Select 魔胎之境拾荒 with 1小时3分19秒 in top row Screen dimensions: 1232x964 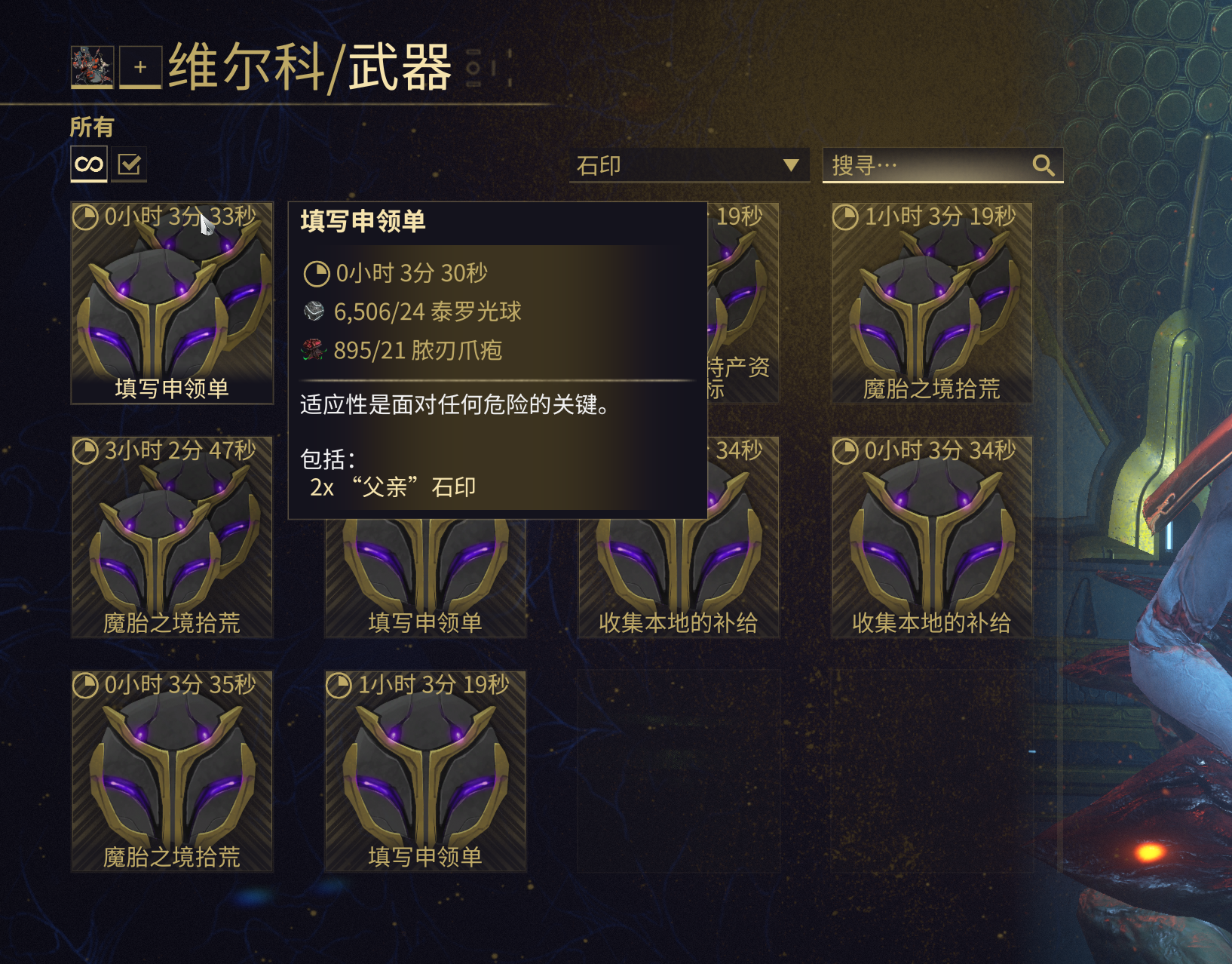pos(932,303)
